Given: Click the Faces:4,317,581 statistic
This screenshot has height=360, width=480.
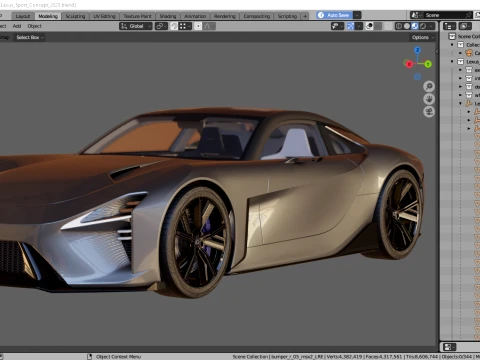Looking at the screenshot, I should [384, 357].
